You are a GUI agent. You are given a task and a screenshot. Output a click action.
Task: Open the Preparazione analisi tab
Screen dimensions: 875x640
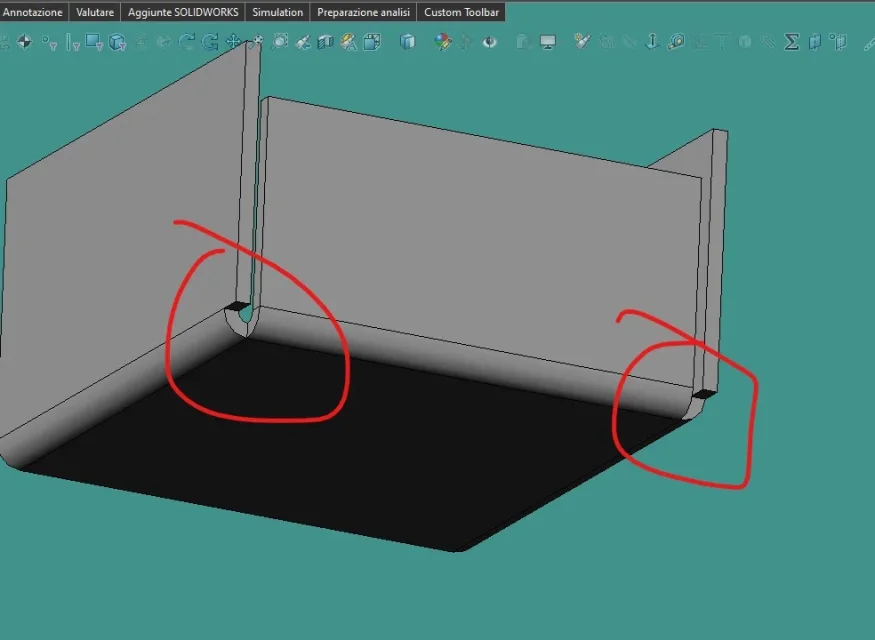pyautogui.click(x=363, y=12)
